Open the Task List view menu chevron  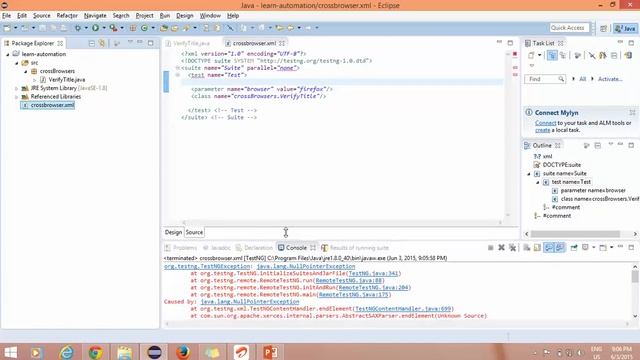coord(531,65)
